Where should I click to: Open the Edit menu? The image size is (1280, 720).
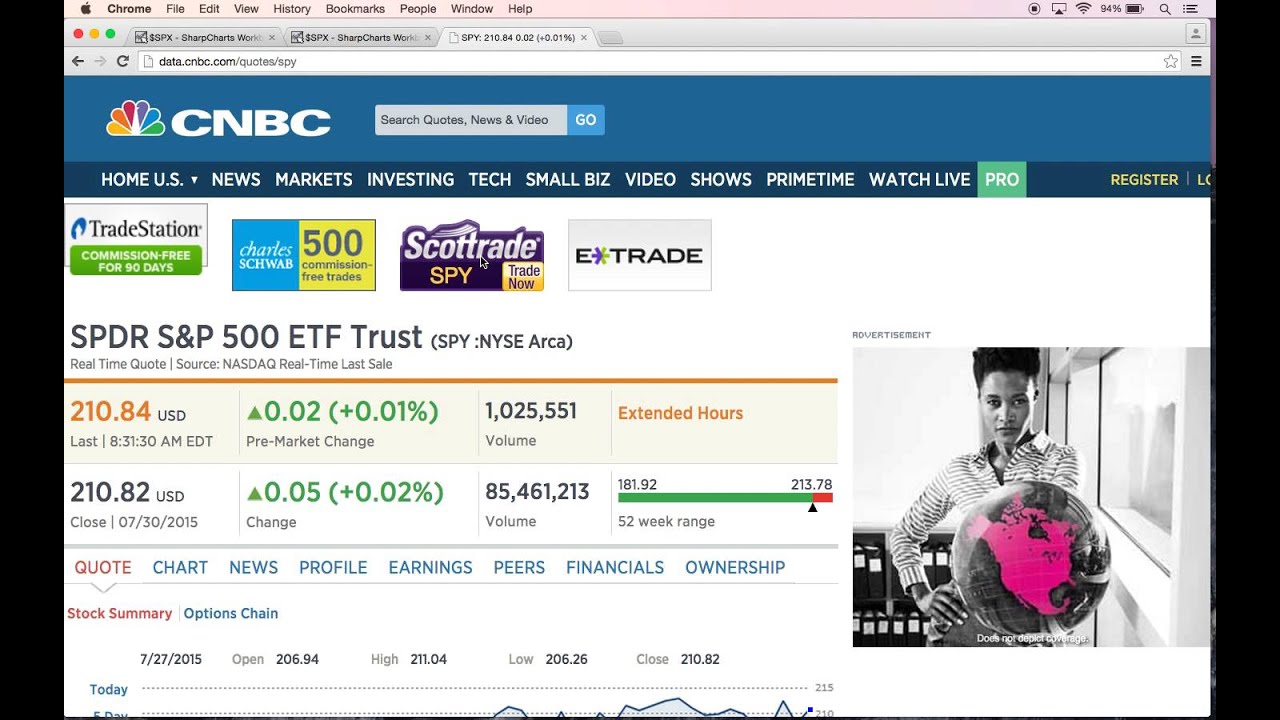click(209, 9)
